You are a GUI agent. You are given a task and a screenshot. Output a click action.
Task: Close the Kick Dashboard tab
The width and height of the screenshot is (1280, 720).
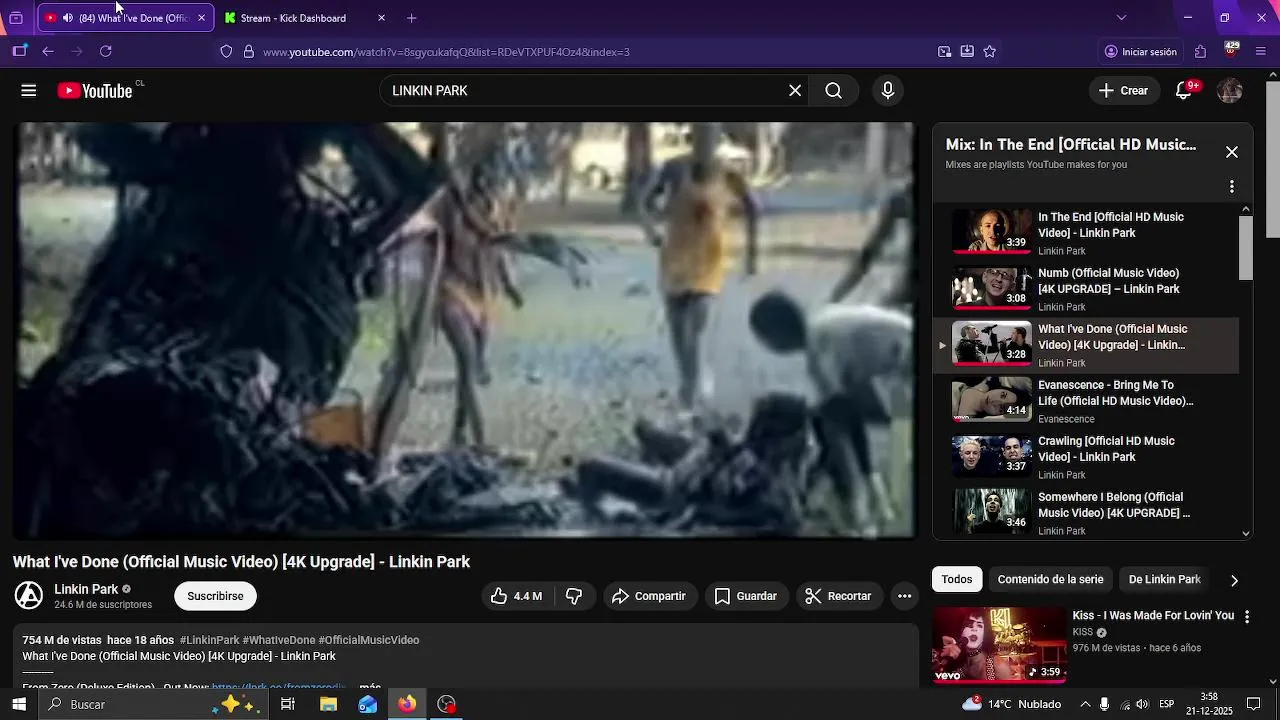pos(381,18)
